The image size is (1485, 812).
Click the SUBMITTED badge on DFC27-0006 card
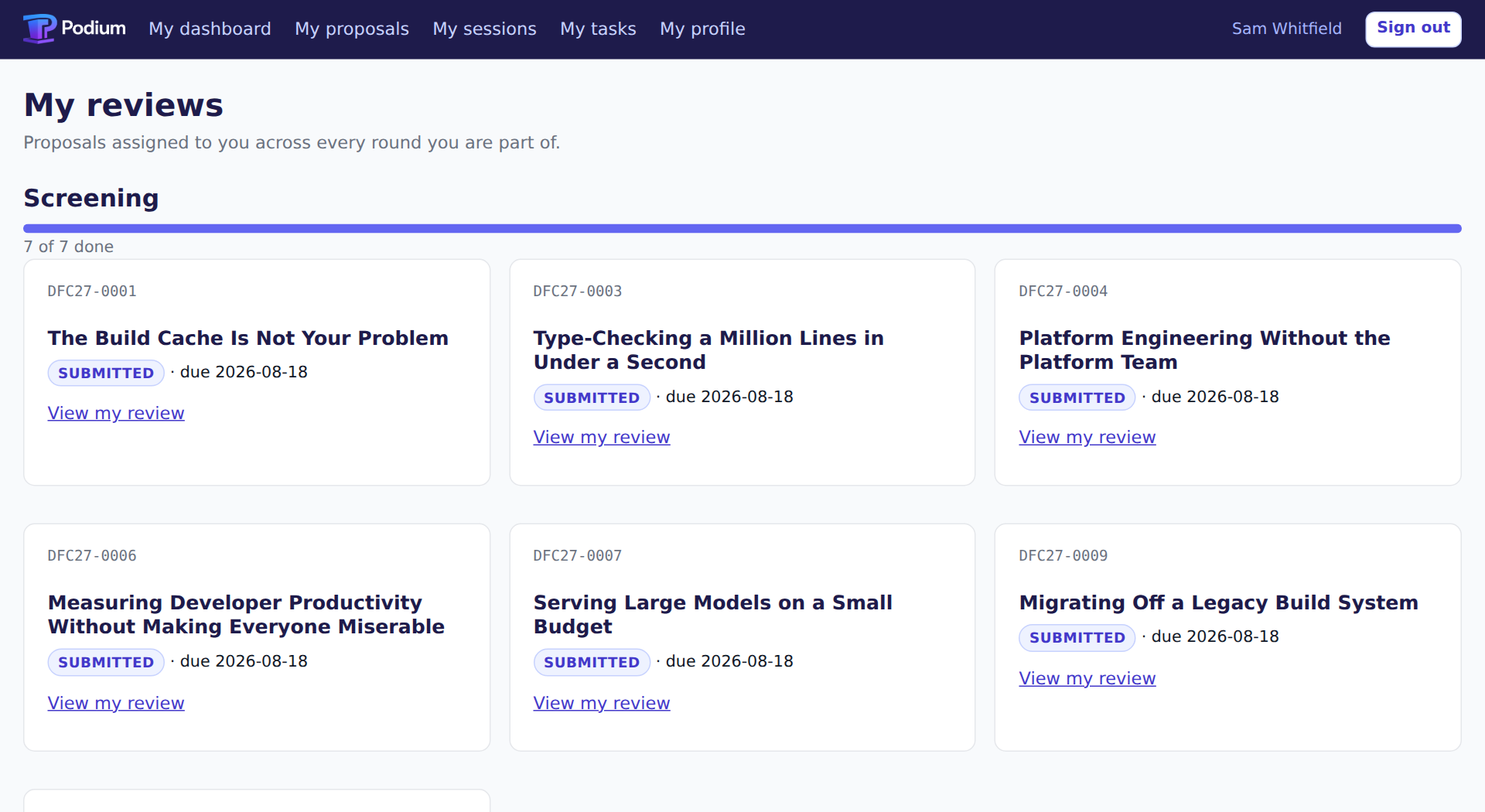click(x=106, y=662)
